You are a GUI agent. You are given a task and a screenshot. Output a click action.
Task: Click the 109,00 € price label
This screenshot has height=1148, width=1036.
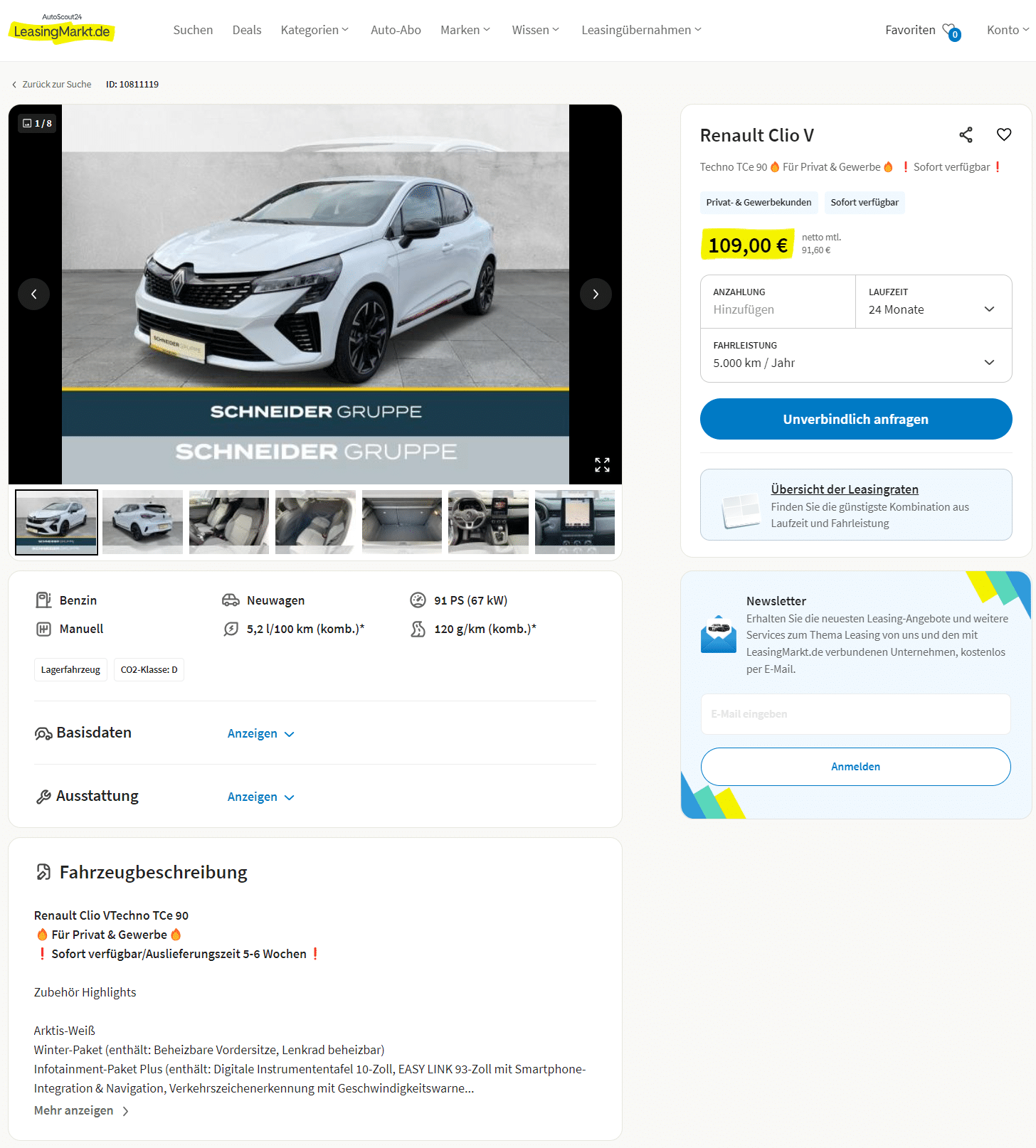pyautogui.click(x=748, y=245)
